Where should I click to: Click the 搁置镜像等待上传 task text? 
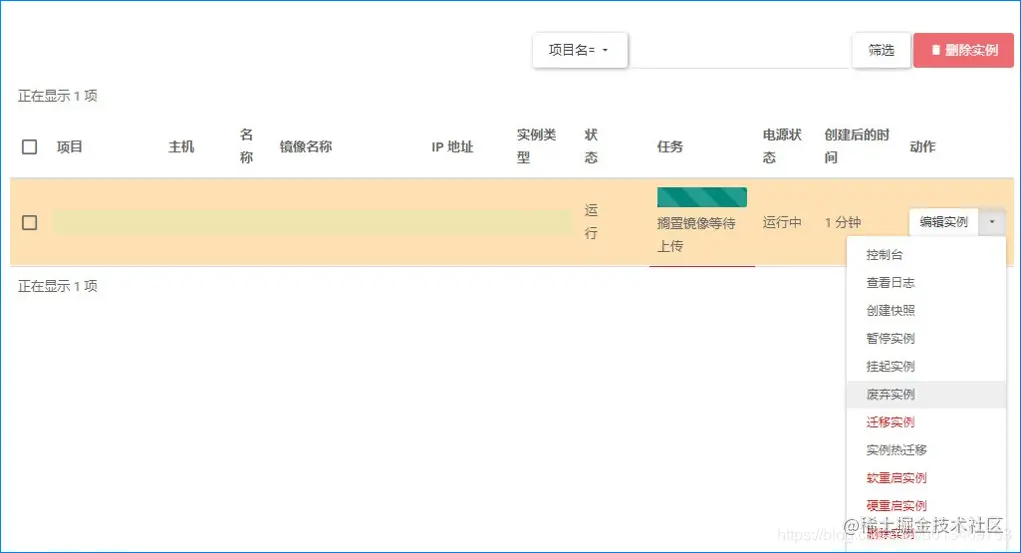[696, 234]
